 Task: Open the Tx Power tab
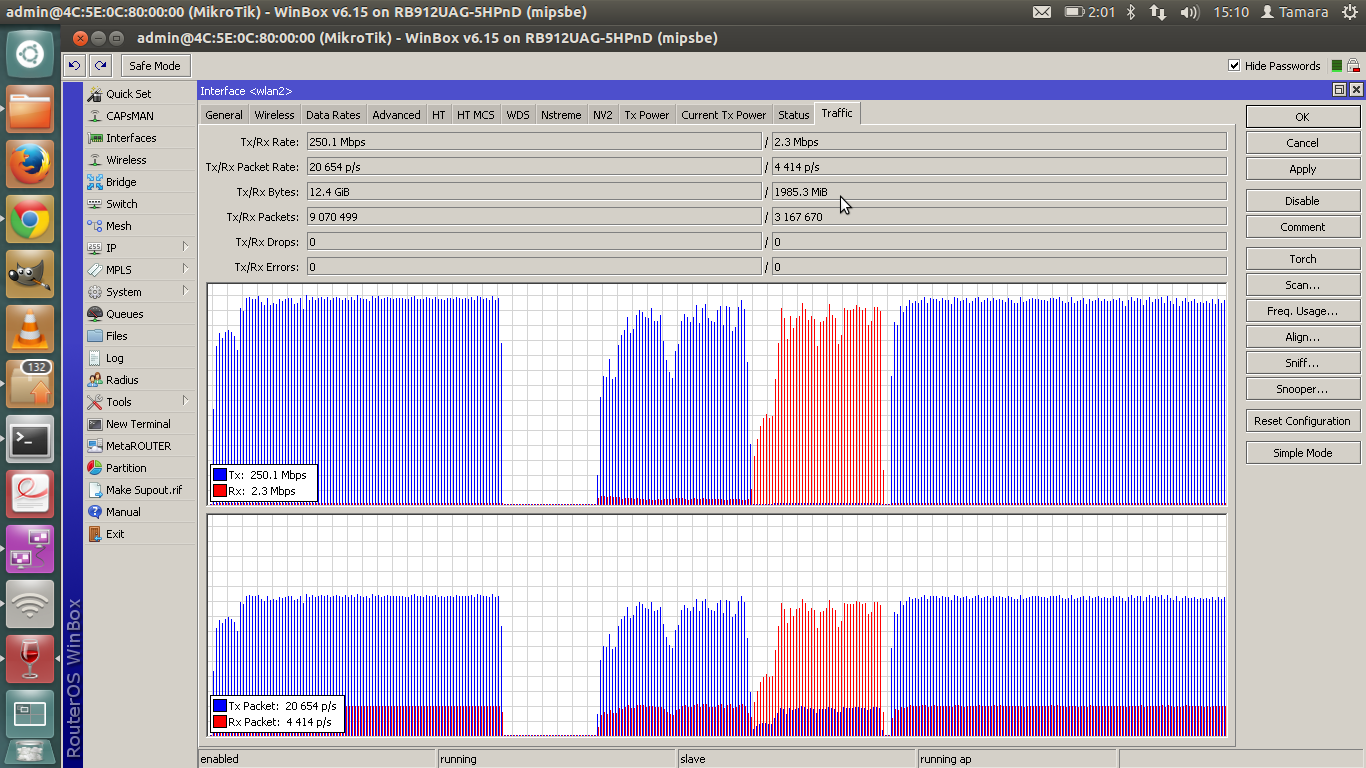click(647, 115)
